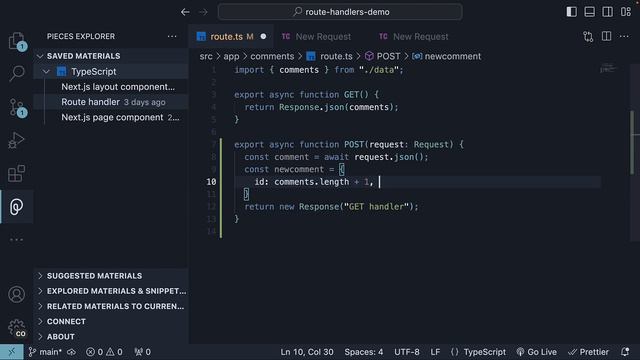Image resolution: width=640 pixels, height=360 pixels.
Task: Click the main* git branch indicator
Action: (x=45, y=352)
